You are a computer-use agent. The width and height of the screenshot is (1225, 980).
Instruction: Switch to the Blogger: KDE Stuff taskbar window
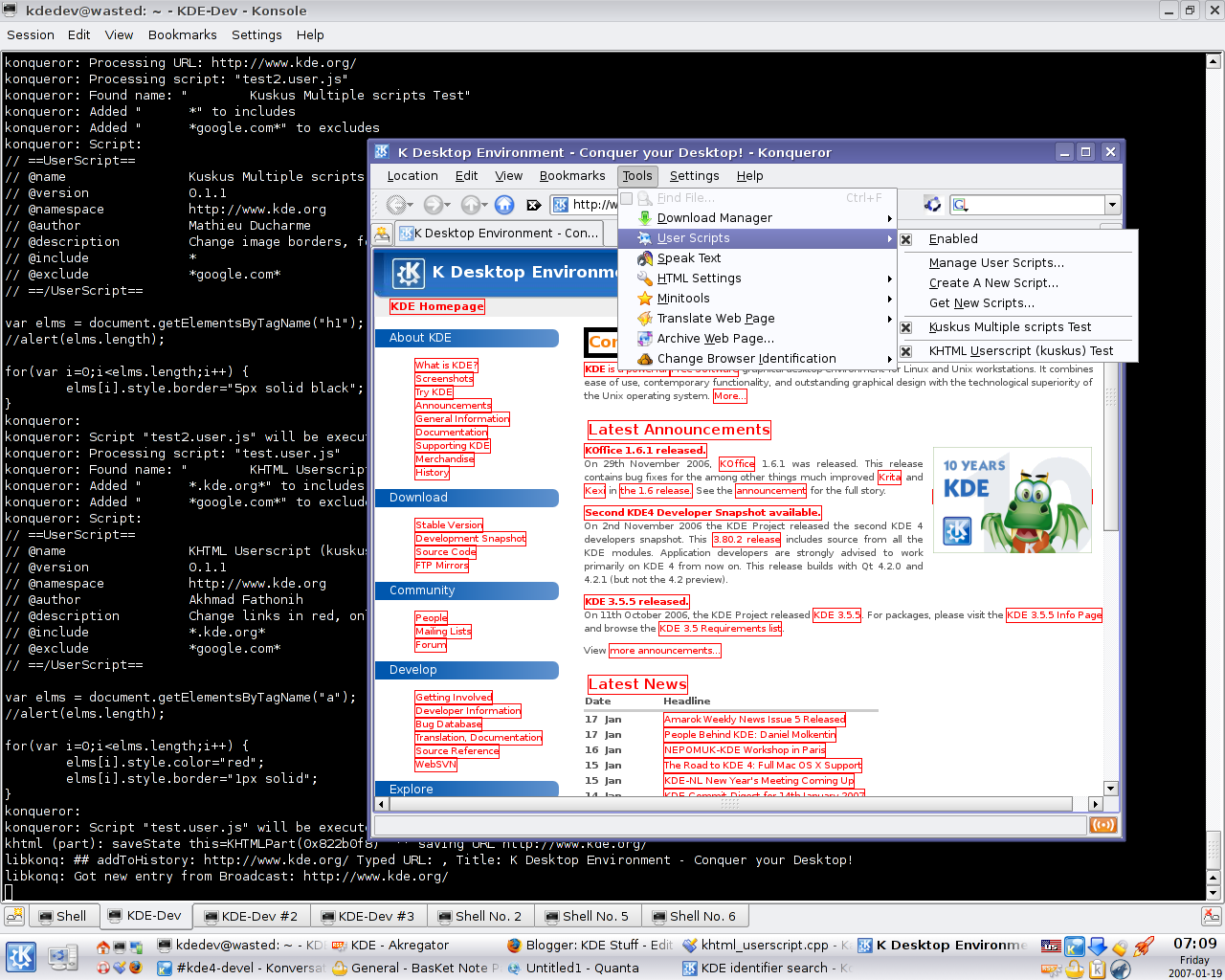[x=590, y=946]
